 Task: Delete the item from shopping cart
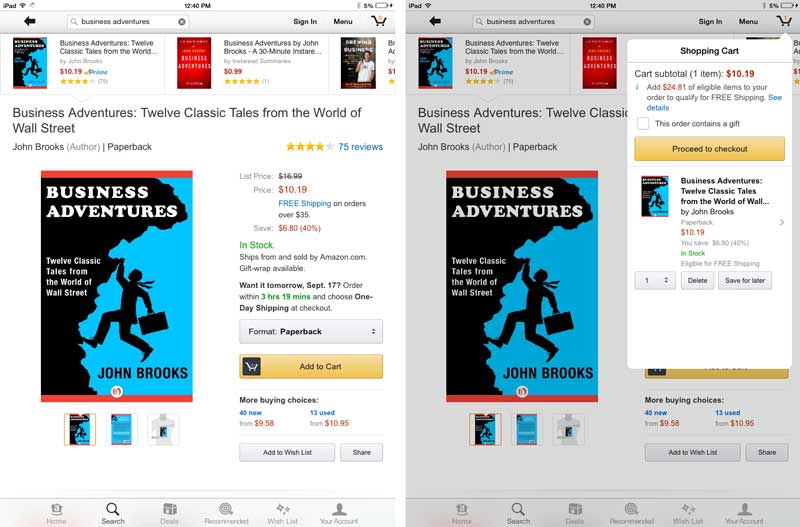pos(697,281)
